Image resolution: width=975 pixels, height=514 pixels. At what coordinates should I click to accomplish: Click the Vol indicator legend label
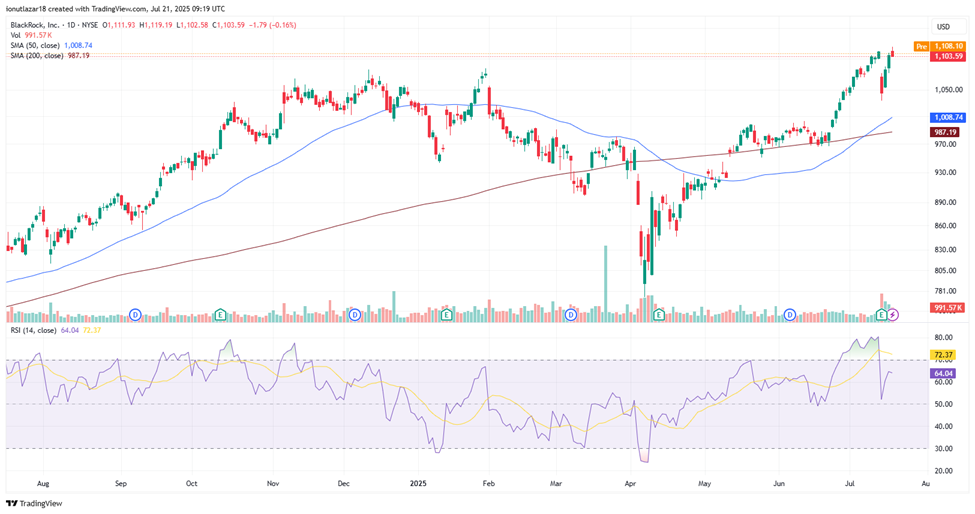tap(15, 35)
